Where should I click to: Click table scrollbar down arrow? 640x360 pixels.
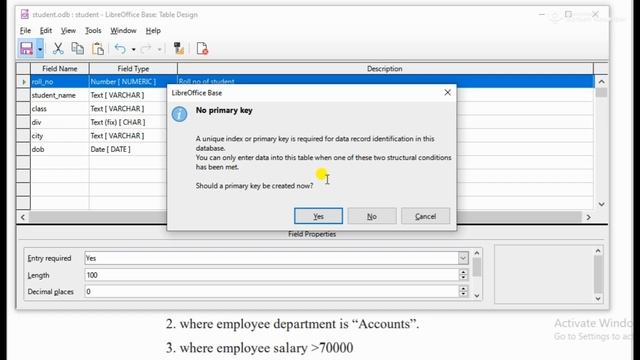click(x=601, y=204)
